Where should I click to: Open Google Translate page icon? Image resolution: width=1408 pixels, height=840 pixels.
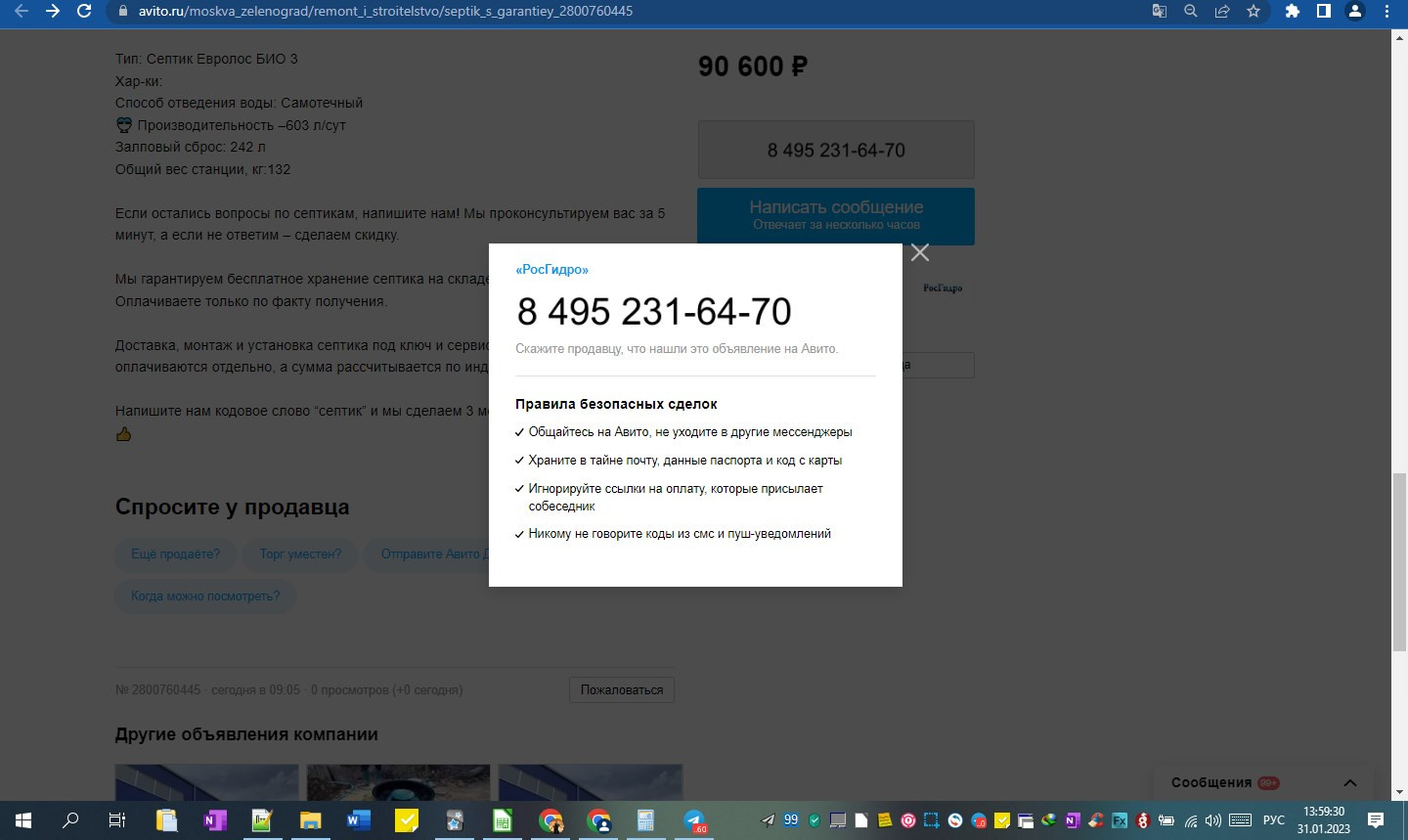(1160, 12)
